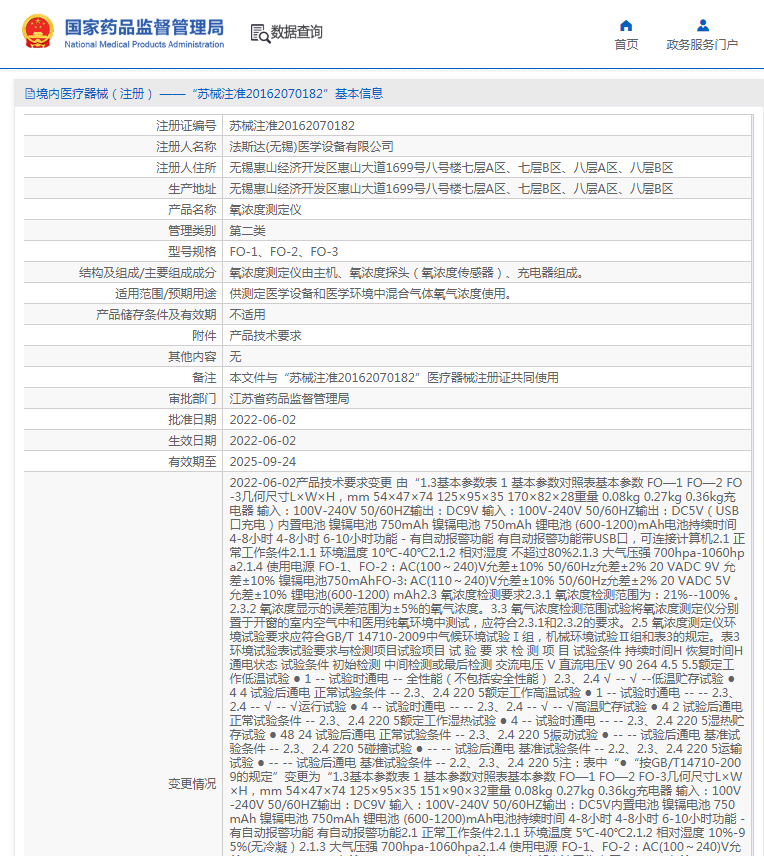Viewport: 764px width, 856px height.
Task: Click the 首页 home icon
Action: [x=626, y=26]
